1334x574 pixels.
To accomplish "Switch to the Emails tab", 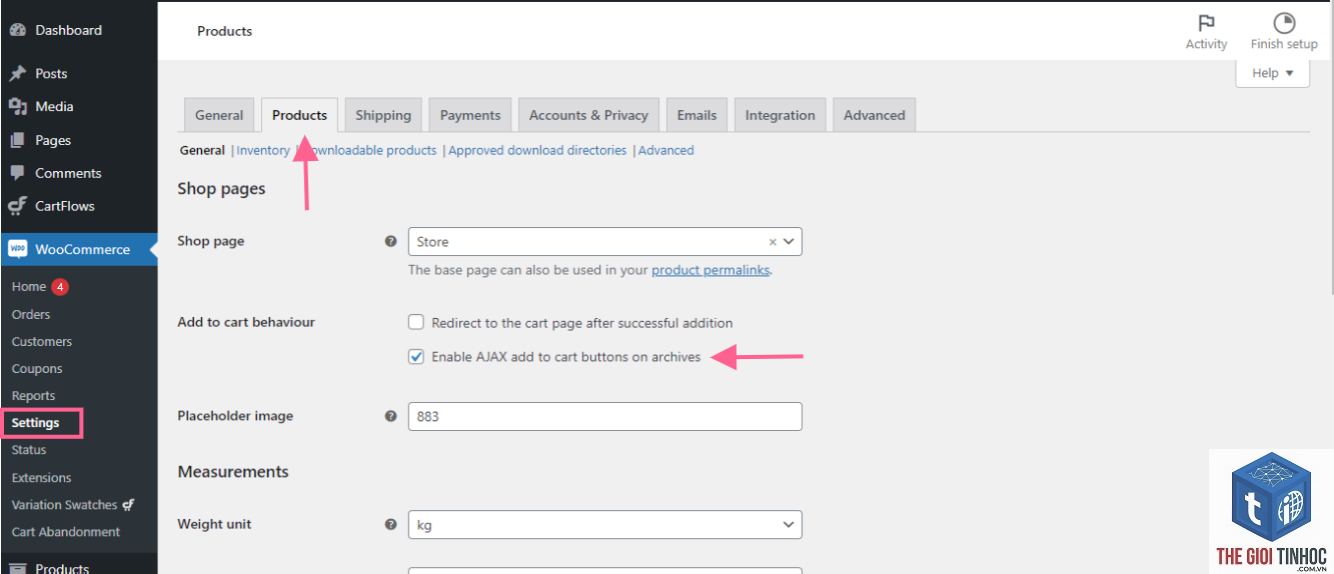I will pos(697,115).
